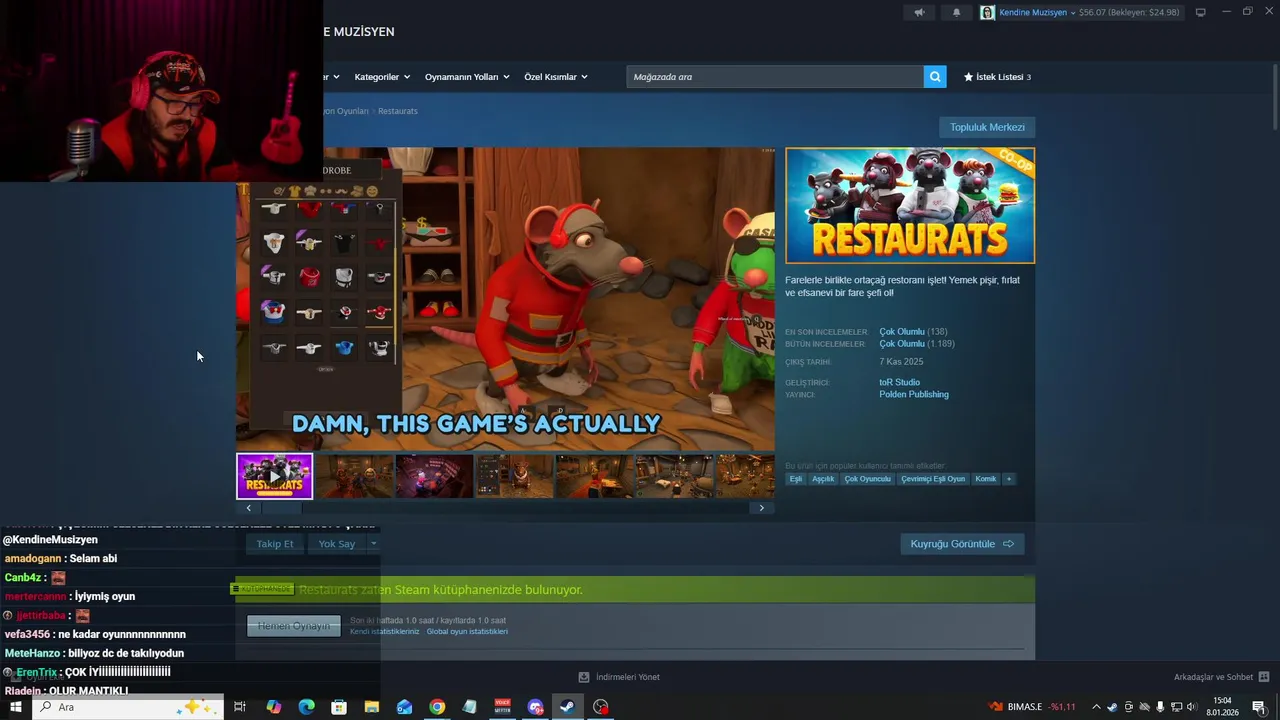Open taskbar clock showing 15:04

click(x=1222, y=707)
